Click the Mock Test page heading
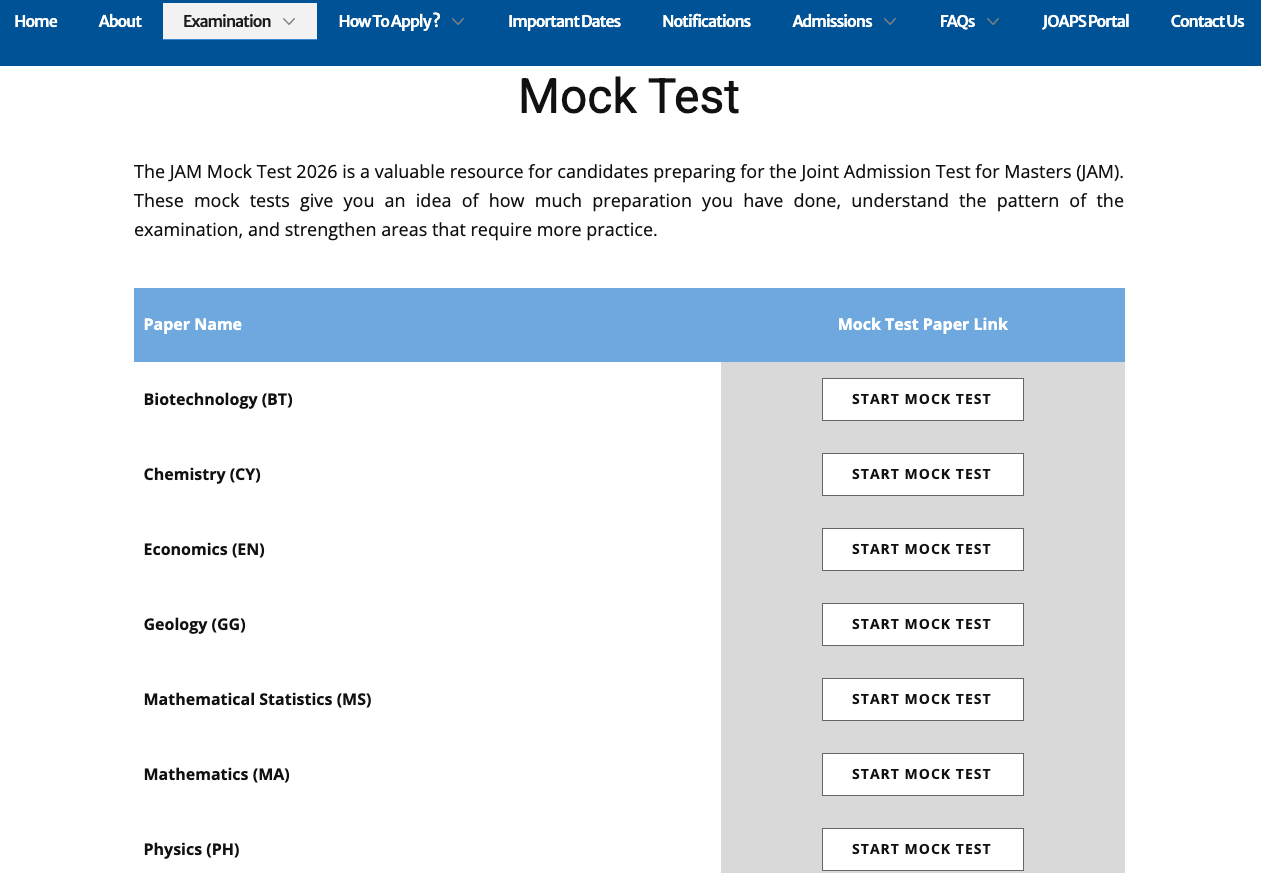The width and height of the screenshot is (1261, 873). 629,97
